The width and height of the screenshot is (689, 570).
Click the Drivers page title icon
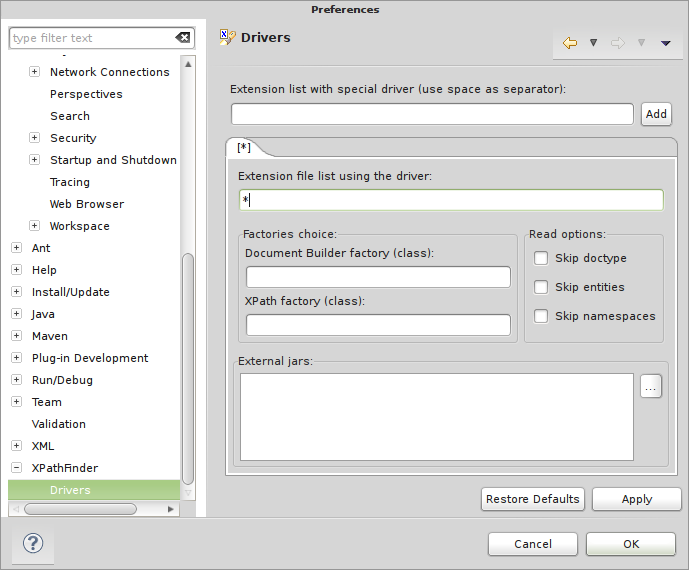pos(227,37)
